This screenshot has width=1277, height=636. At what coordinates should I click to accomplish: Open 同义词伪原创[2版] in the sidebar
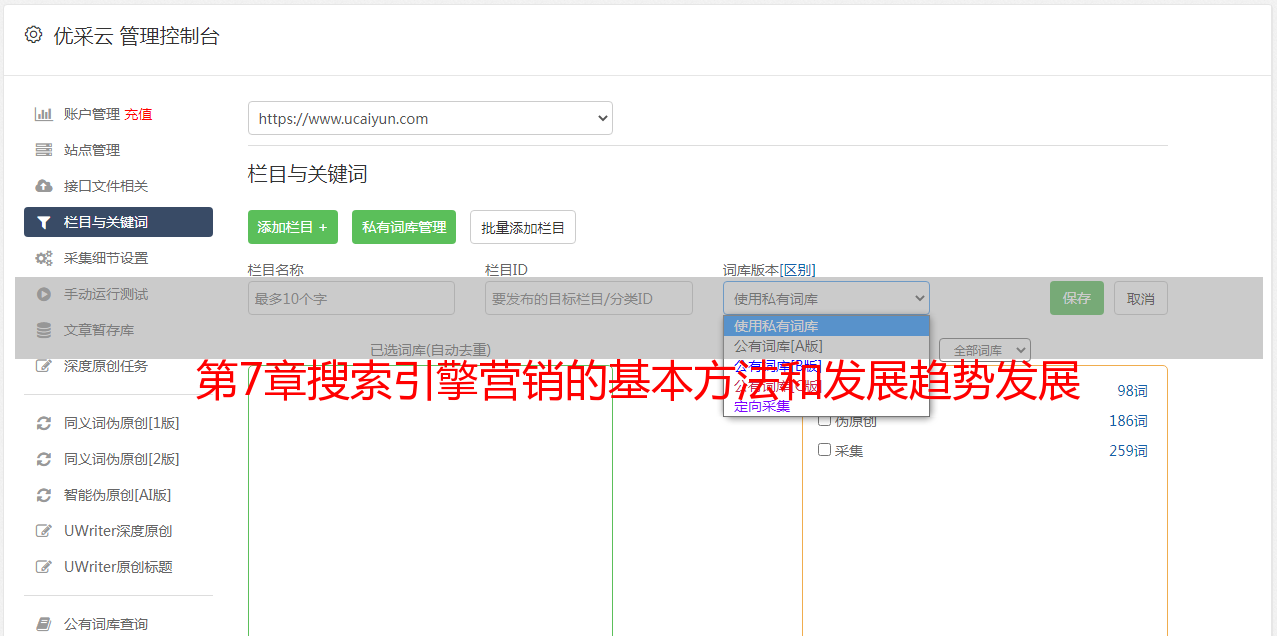click(x=122, y=459)
